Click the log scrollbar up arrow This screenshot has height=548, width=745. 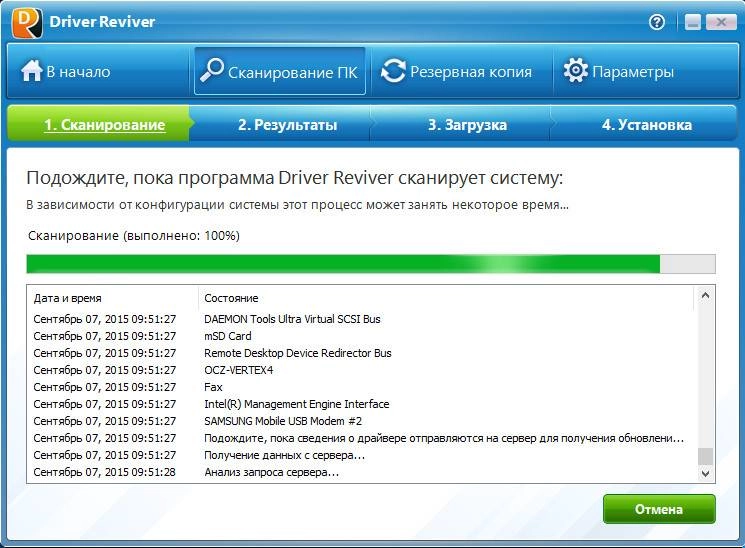(x=705, y=296)
